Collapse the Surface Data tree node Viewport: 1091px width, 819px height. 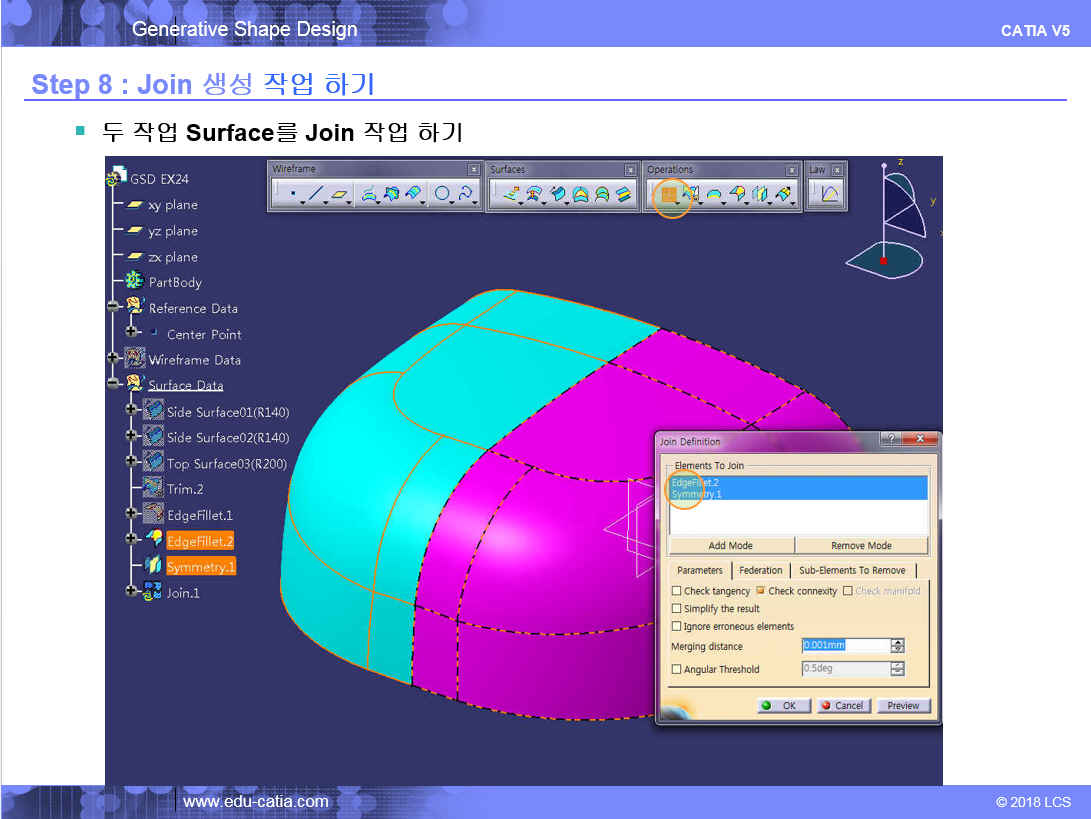pos(113,385)
